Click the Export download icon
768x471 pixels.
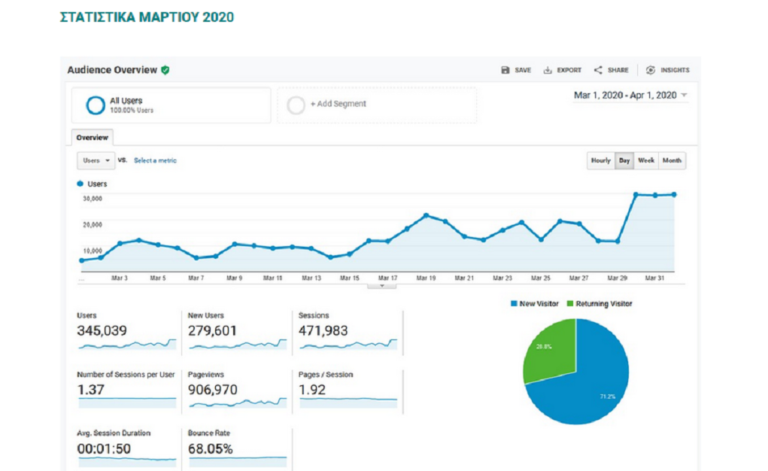tap(548, 70)
